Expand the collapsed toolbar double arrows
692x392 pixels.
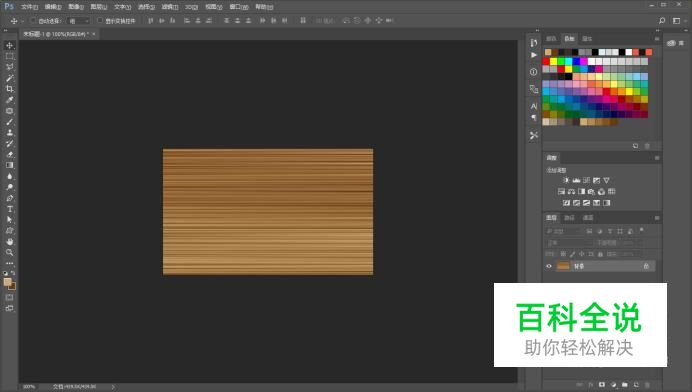click(6, 30)
